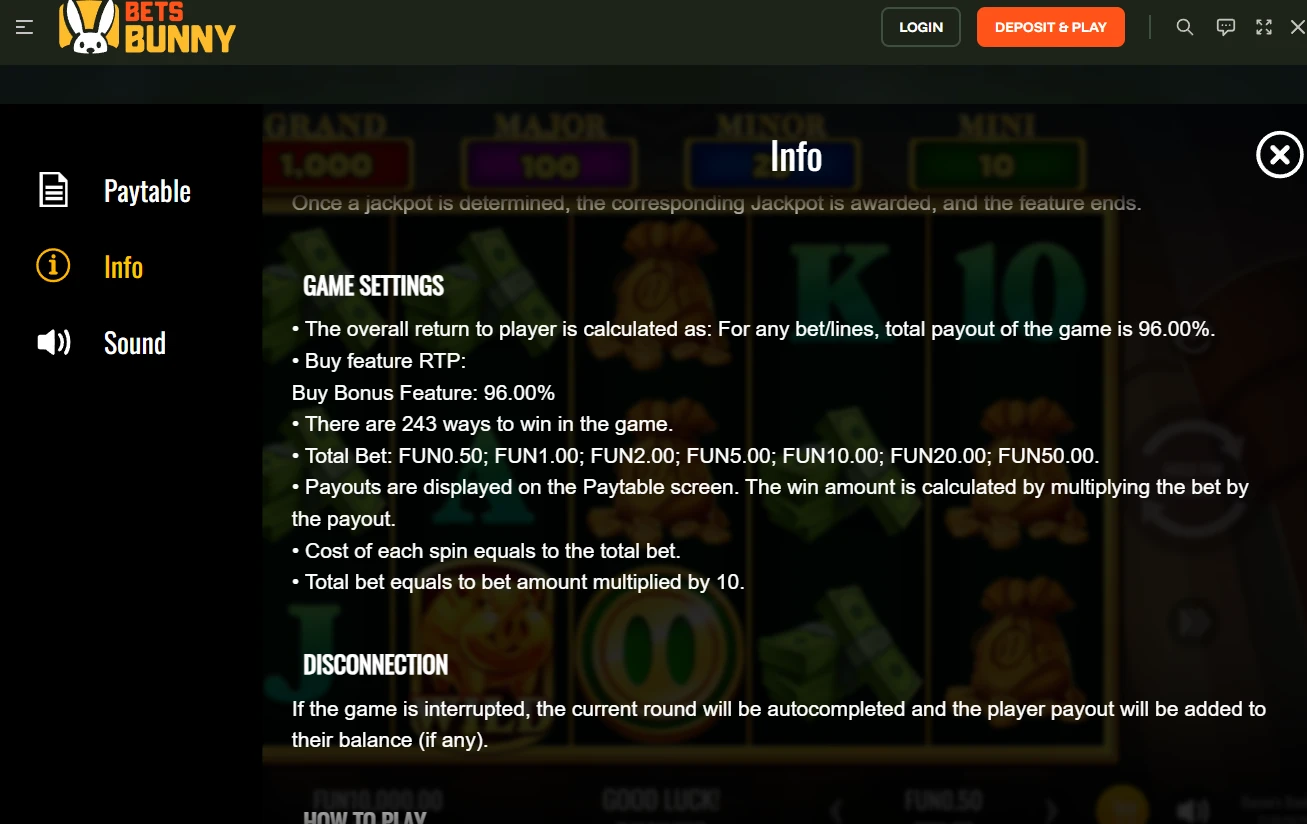The width and height of the screenshot is (1307, 824).
Task: Click the Info circle icon in the sidebar
Action: (53, 266)
